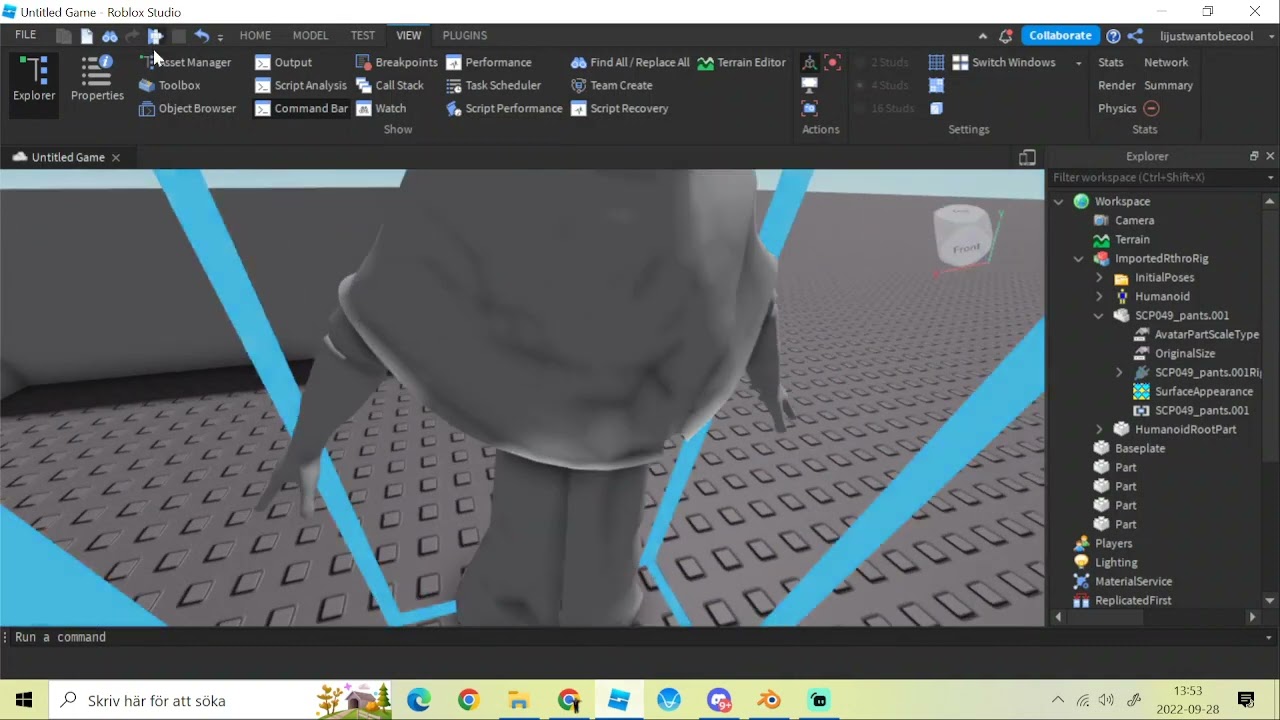This screenshot has width=1280, height=720.
Task: Select SurfaceAppearance in Explorer
Action: [1204, 392]
